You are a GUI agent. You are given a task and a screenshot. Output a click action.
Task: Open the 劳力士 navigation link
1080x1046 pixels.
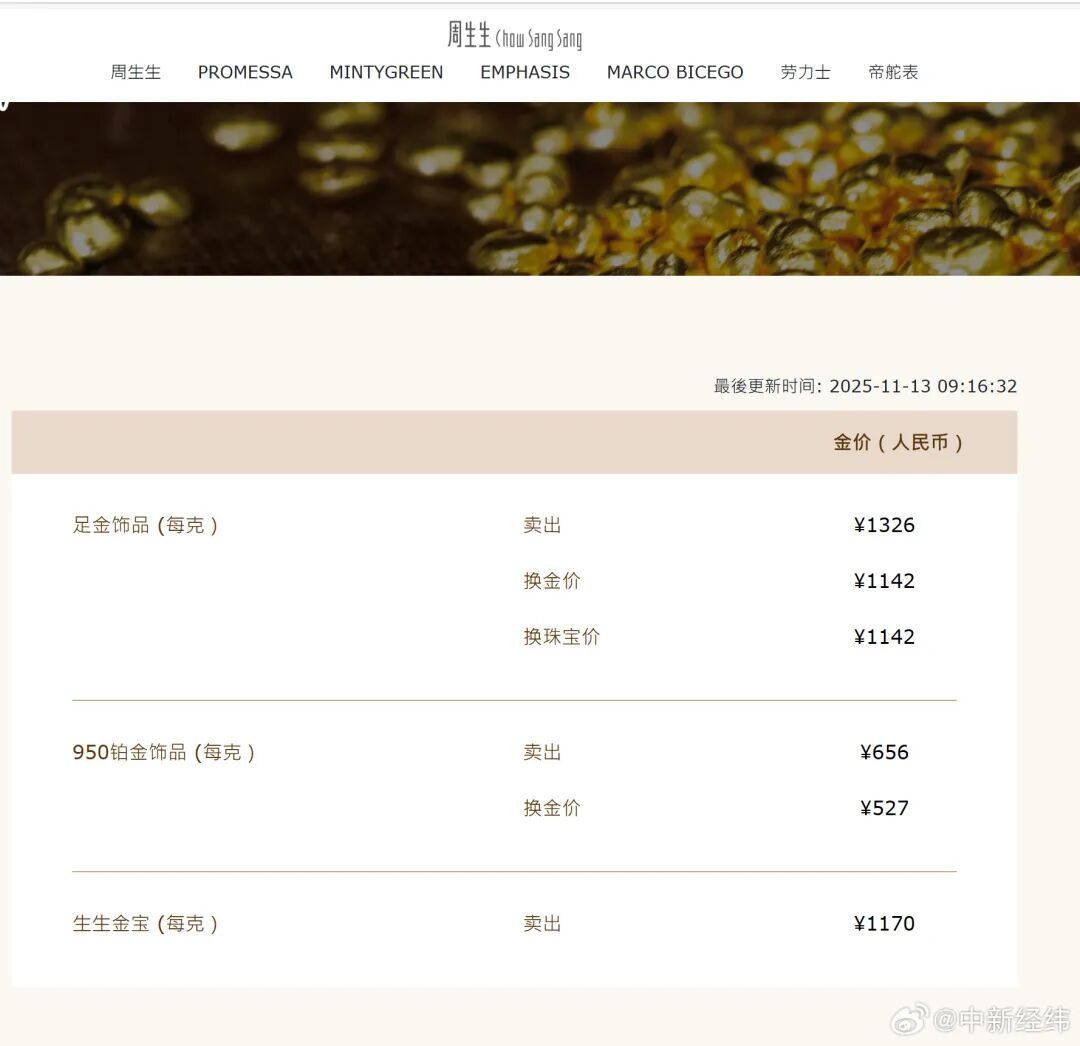tap(805, 72)
